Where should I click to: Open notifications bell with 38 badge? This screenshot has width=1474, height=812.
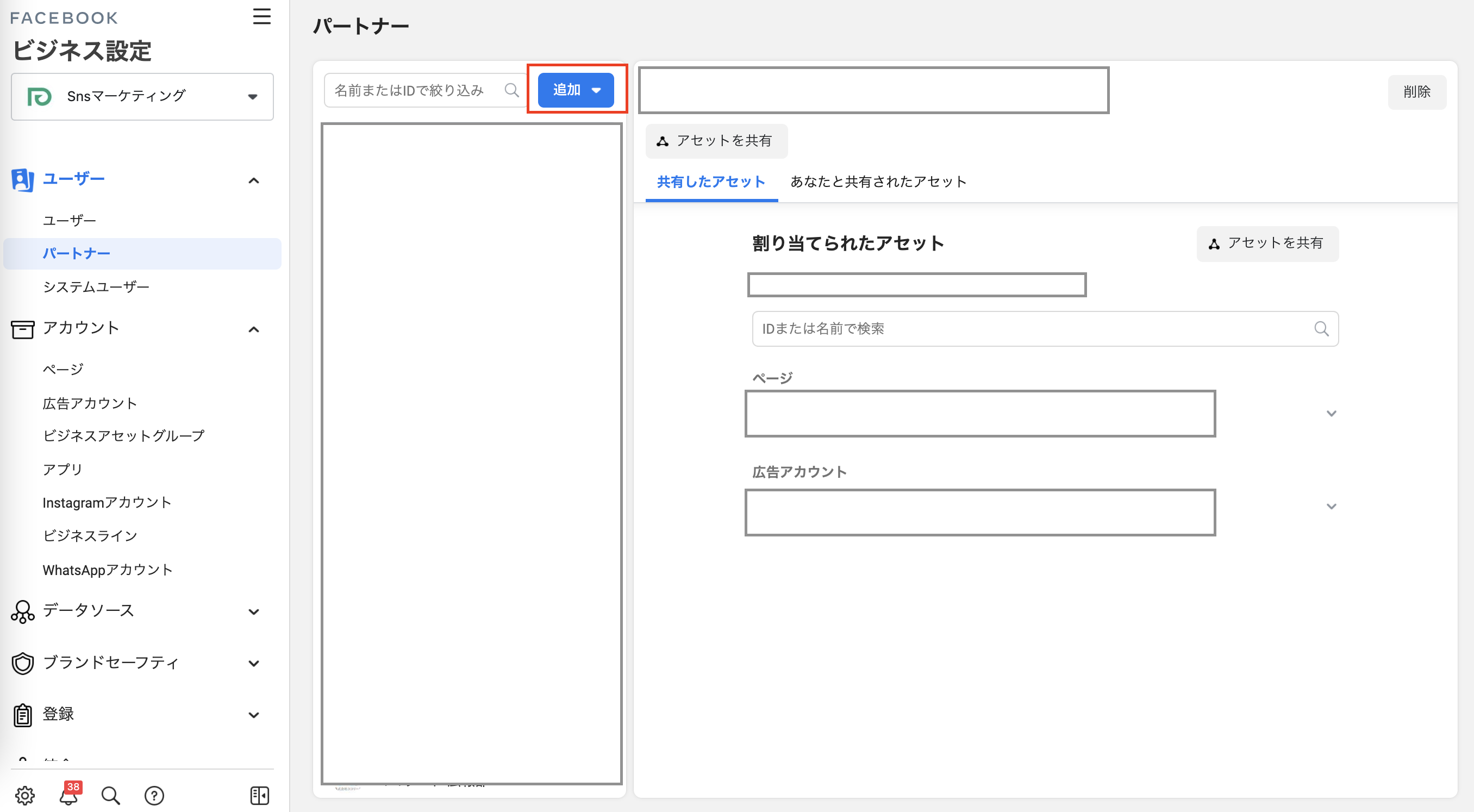pyautogui.click(x=70, y=794)
